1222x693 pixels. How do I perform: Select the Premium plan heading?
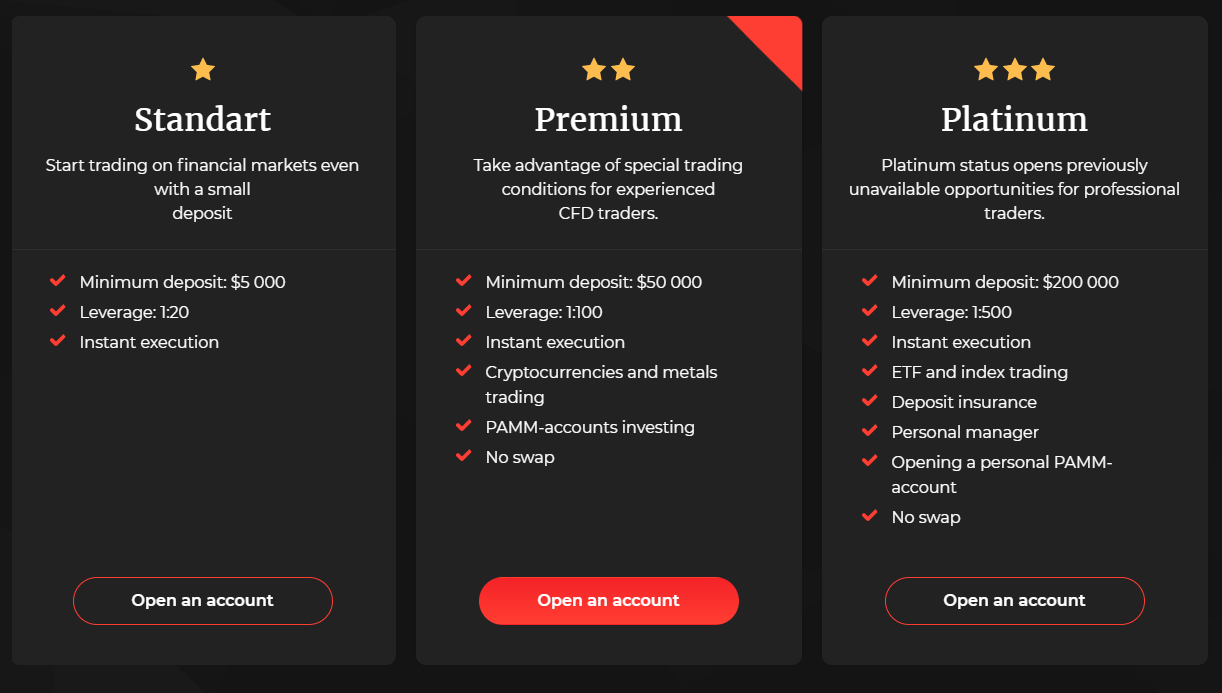tap(609, 119)
